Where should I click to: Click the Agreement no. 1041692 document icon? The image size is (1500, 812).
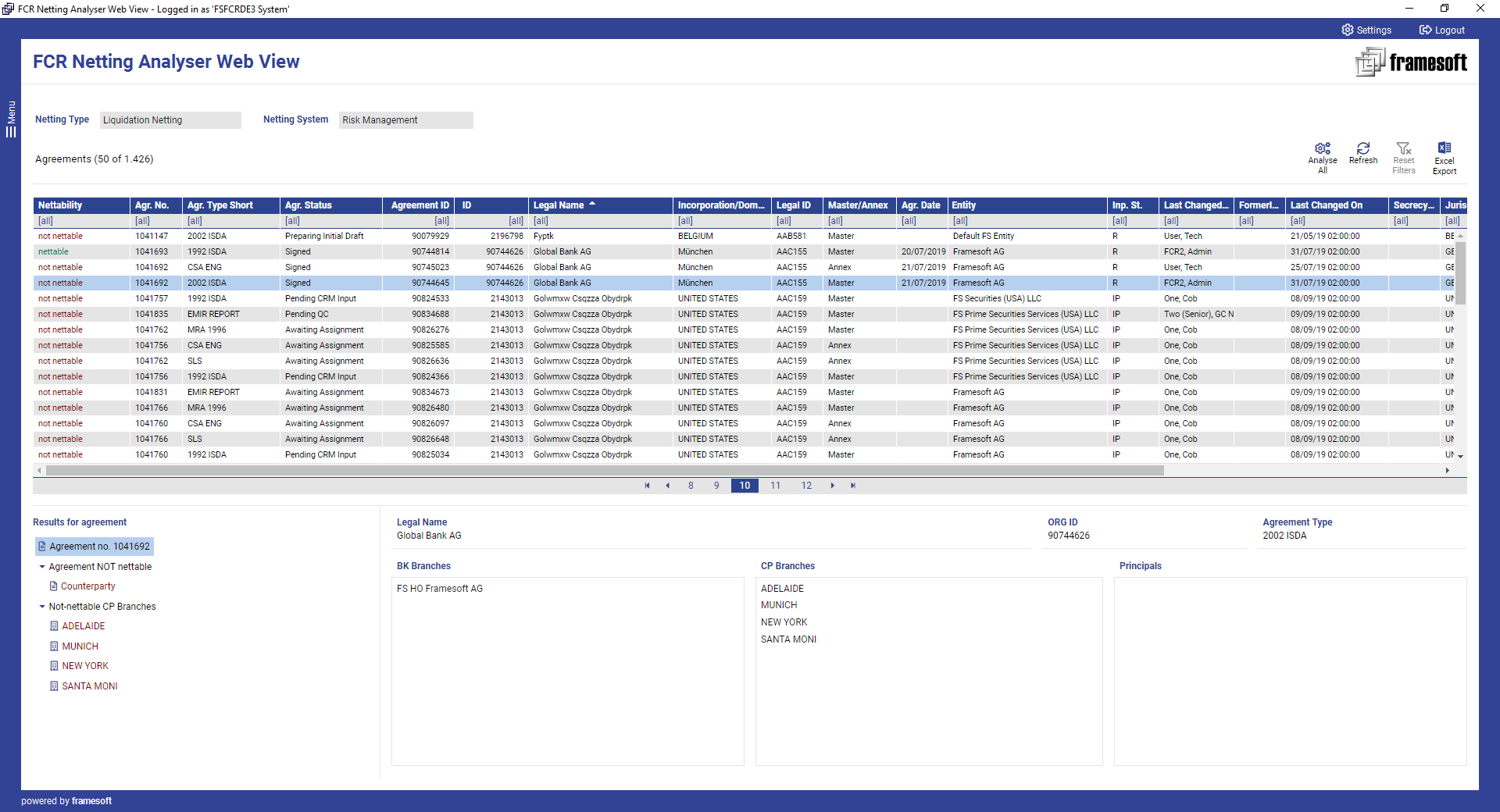click(42, 547)
